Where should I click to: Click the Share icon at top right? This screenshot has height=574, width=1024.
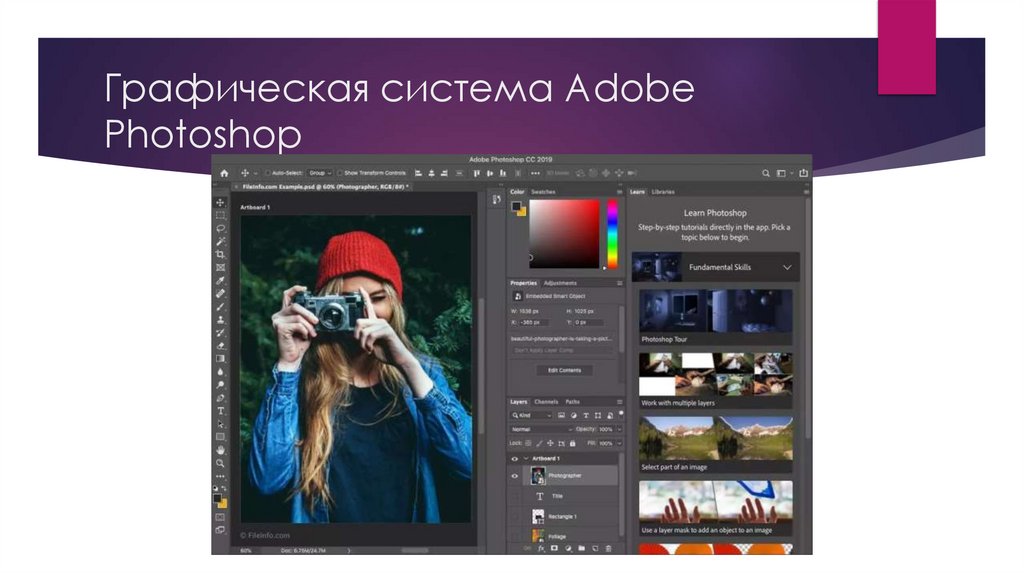pos(803,173)
